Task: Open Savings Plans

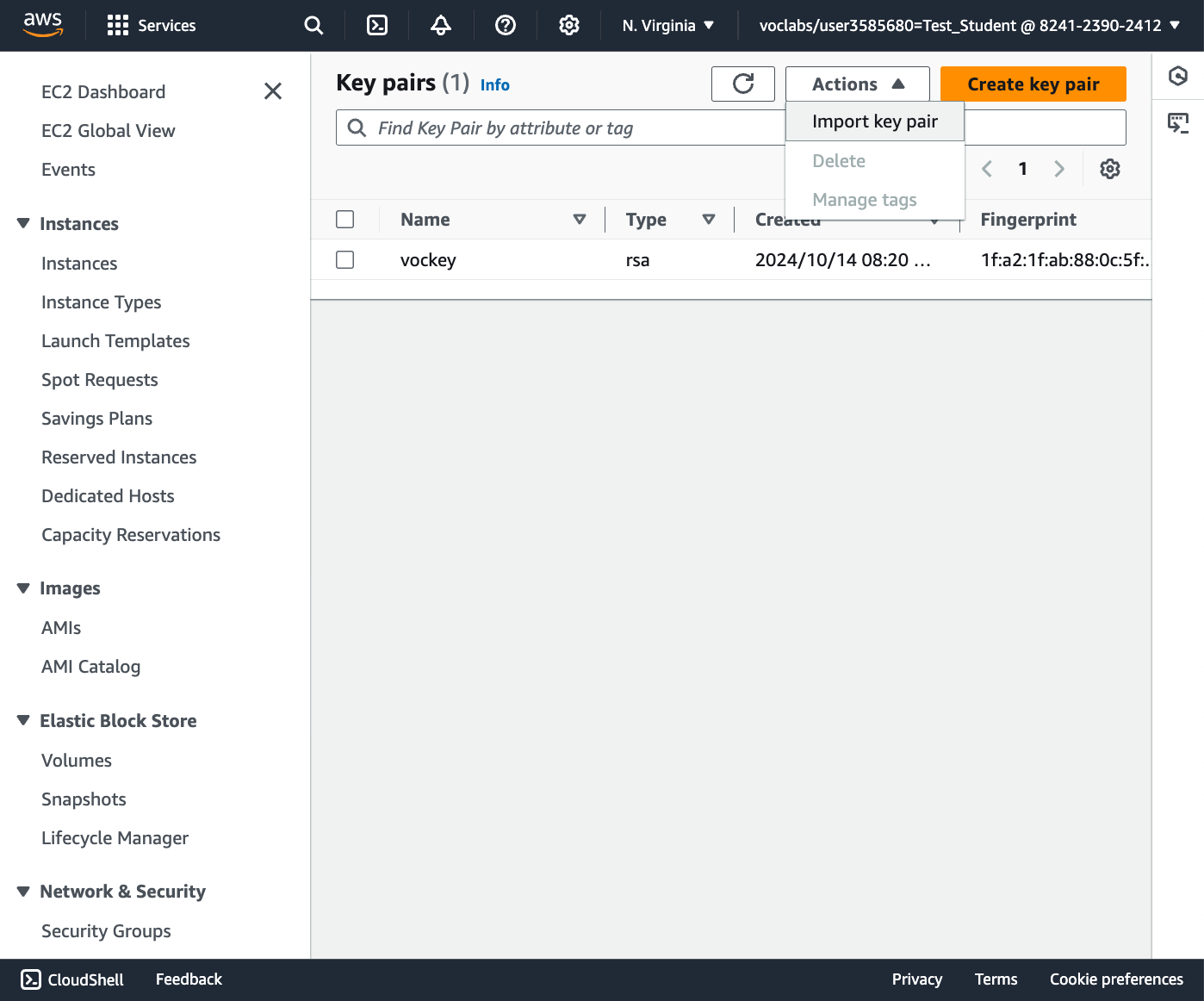Action: click(x=96, y=419)
